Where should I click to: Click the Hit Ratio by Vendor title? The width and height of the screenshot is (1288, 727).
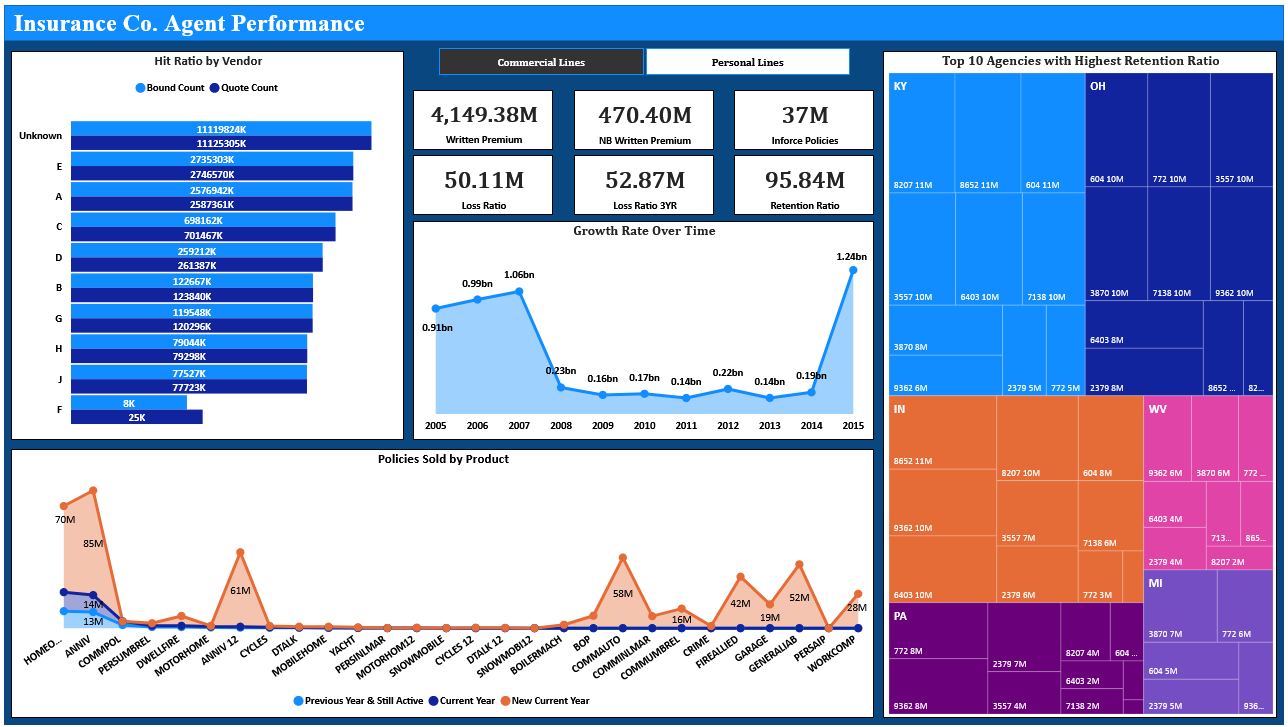[x=208, y=61]
